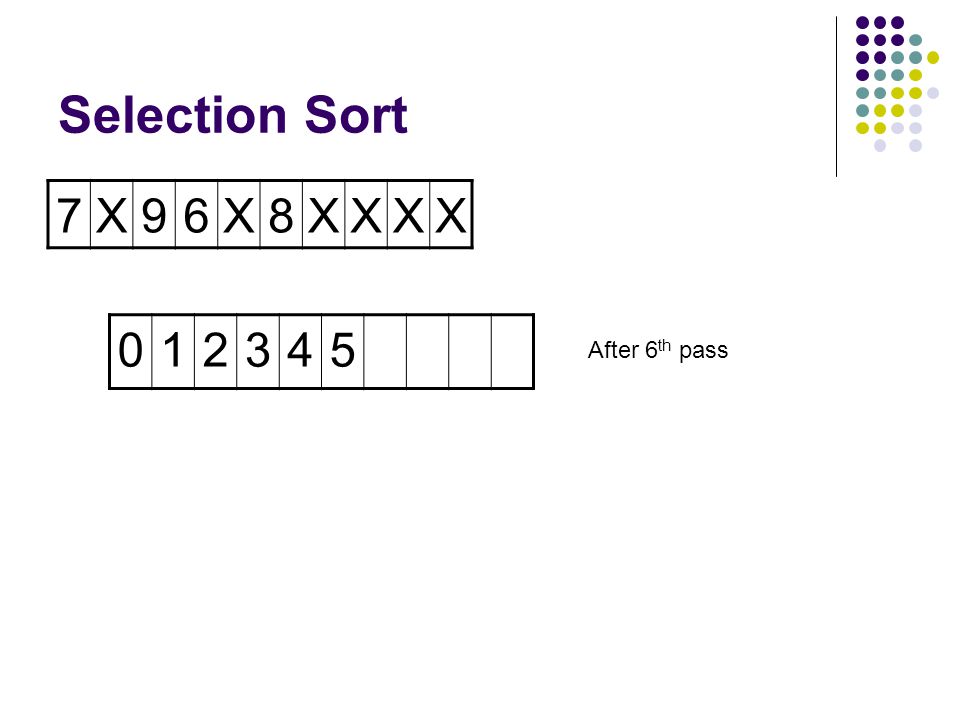Click the After 6th pass label
This screenshot has height=720, width=960.
[x=658, y=350]
